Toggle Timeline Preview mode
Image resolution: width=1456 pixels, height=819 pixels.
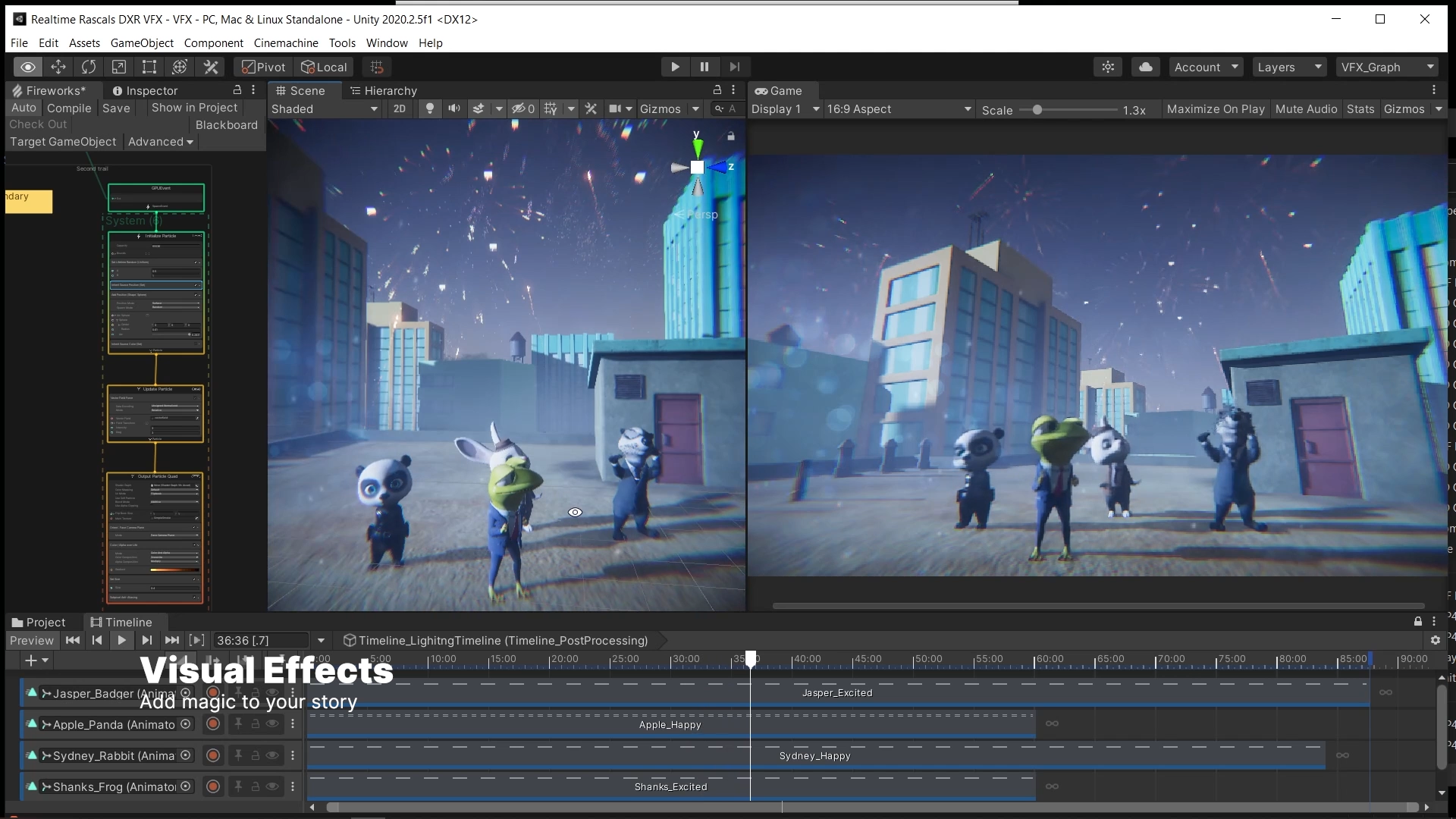click(x=32, y=640)
